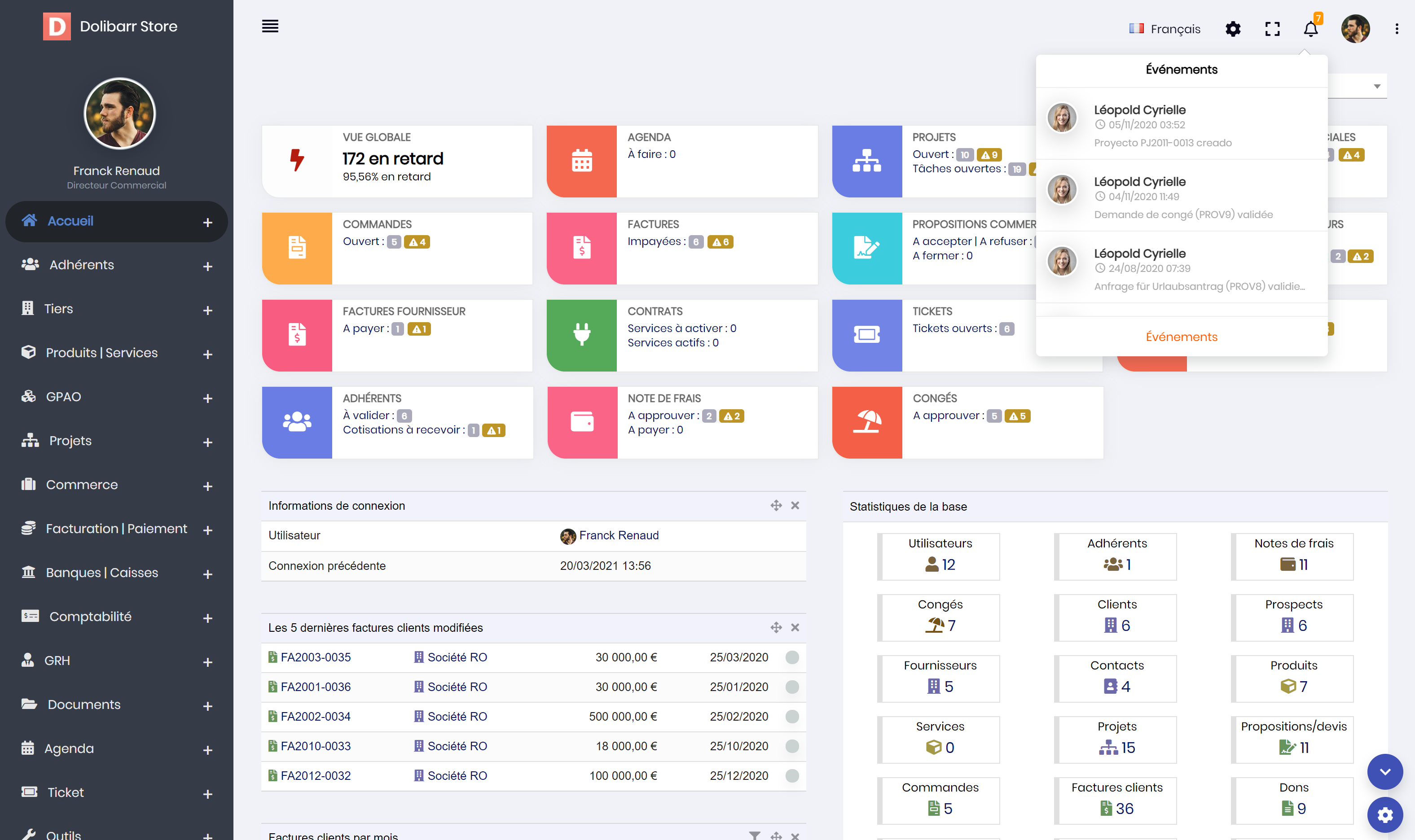Expand the Adhérents sidebar menu plus

tap(207, 266)
